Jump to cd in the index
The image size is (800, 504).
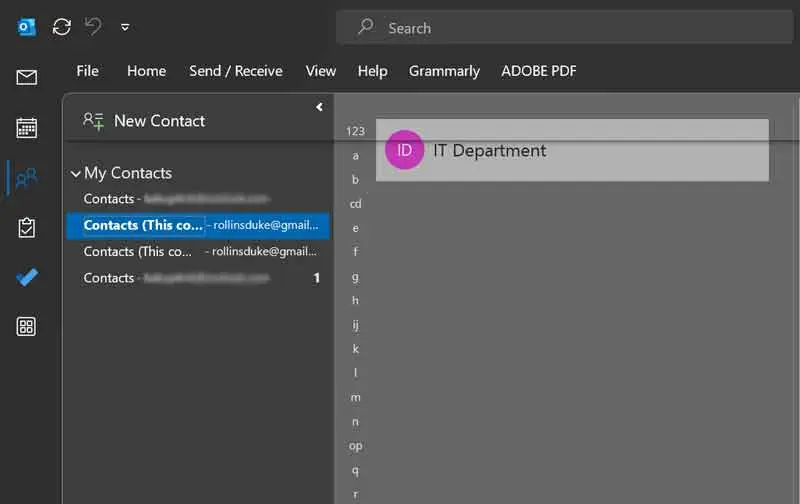pyautogui.click(x=356, y=204)
